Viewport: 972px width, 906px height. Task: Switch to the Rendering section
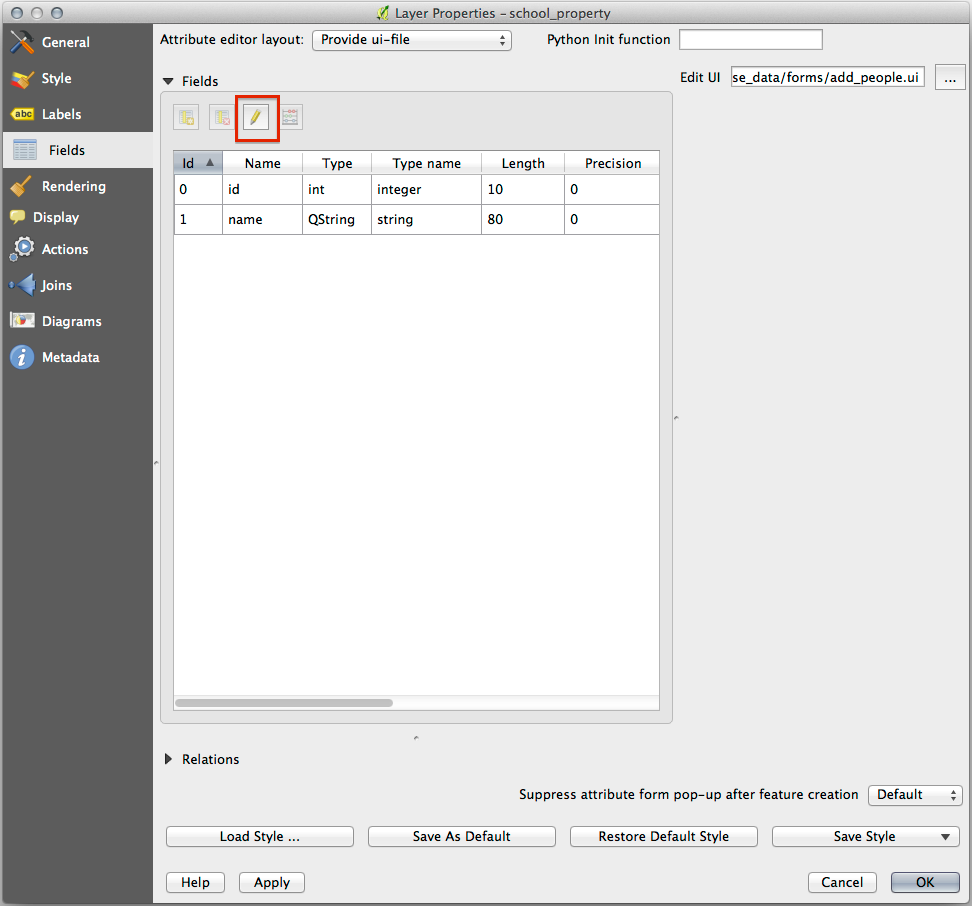point(73,187)
